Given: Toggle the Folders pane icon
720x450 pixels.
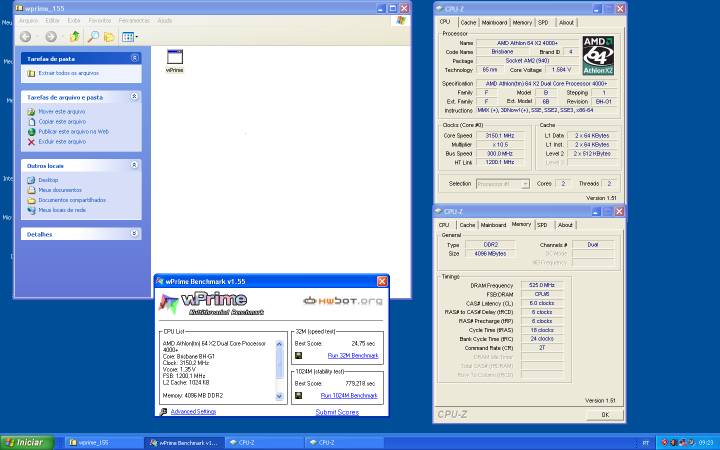Looking at the screenshot, I should (109, 37).
